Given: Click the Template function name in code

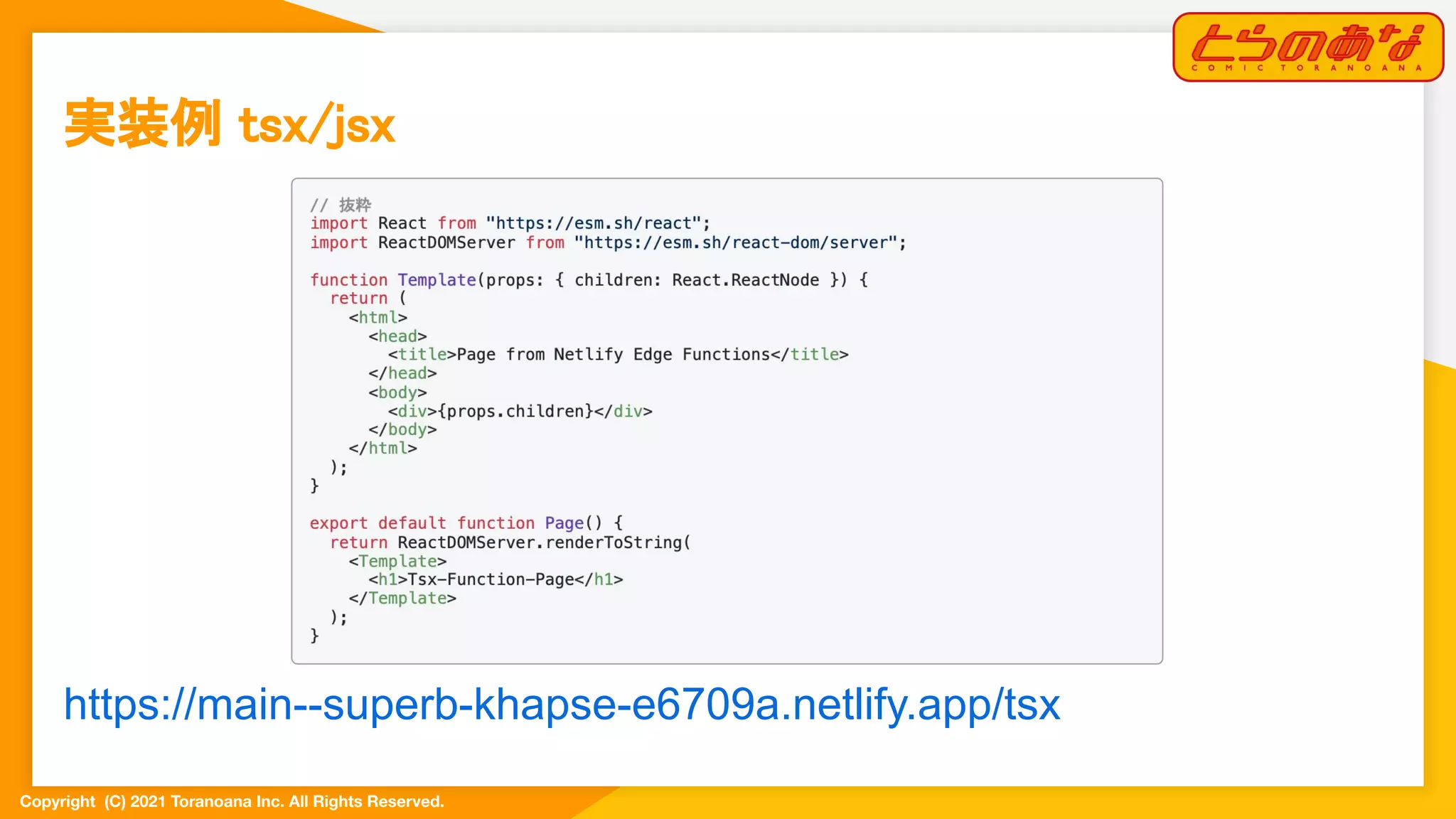Looking at the screenshot, I should tap(437, 280).
